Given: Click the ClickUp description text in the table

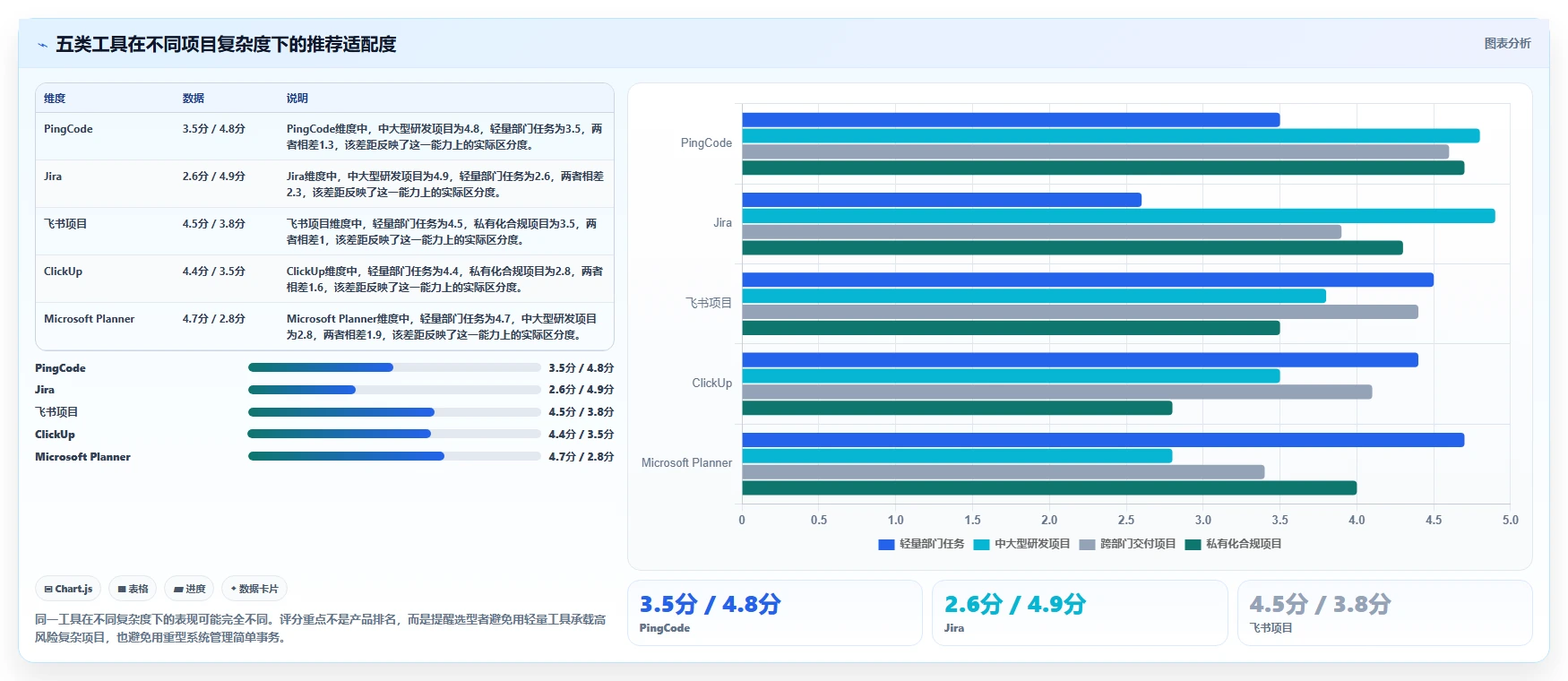Looking at the screenshot, I should coord(445,280).
